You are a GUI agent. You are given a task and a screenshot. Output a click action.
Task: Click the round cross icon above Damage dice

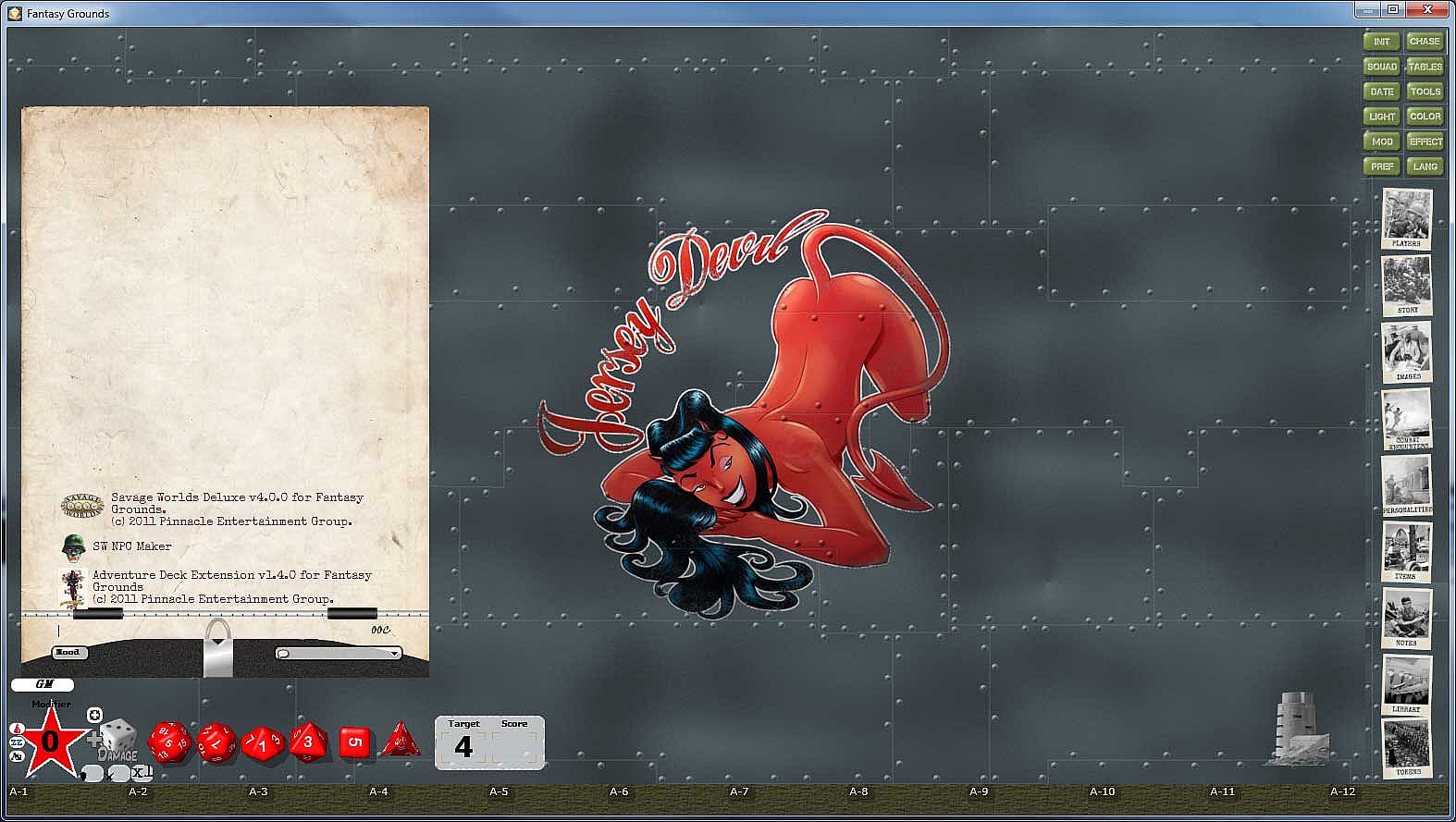point(94,715)
